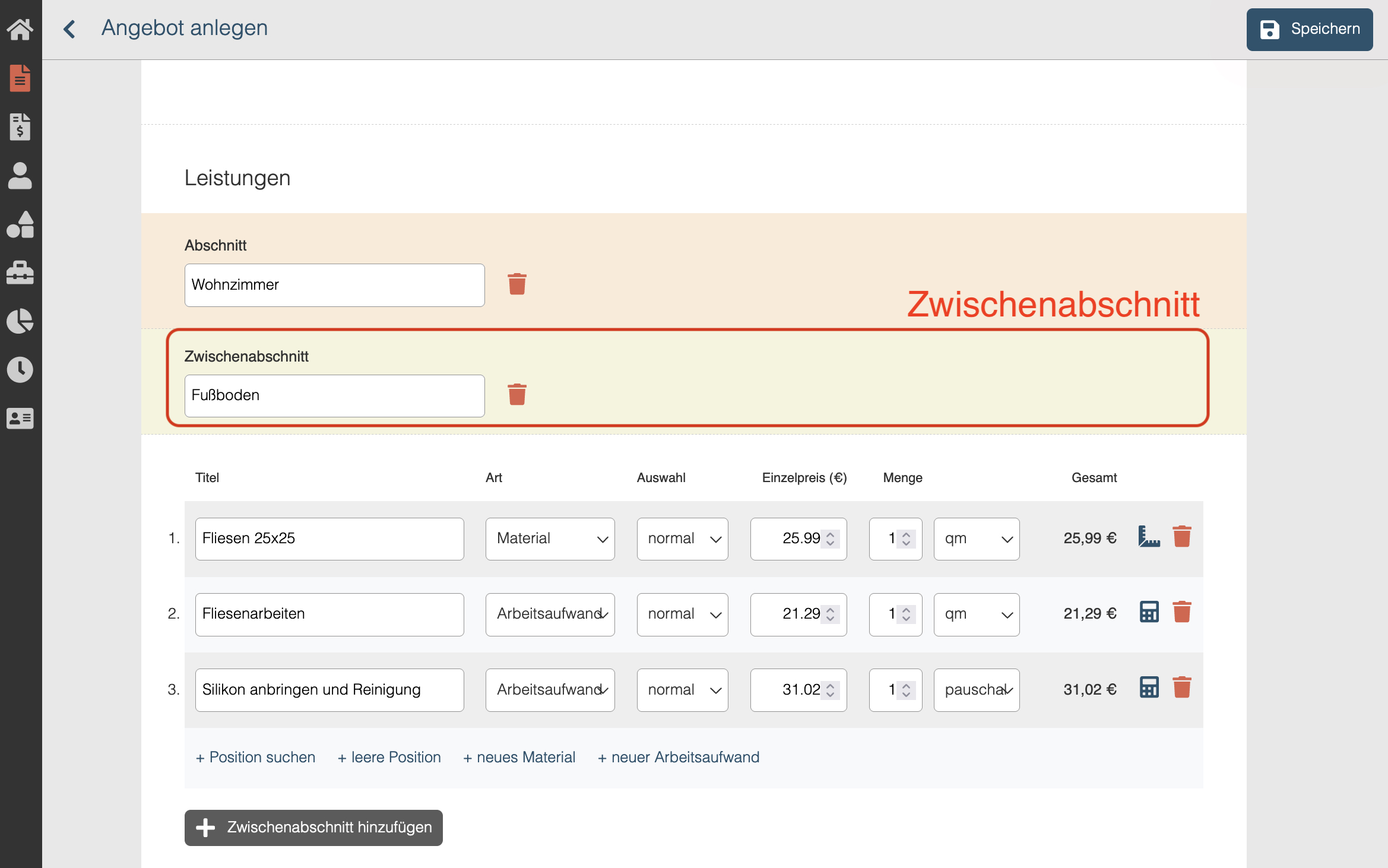Click the Fußboden subsection name field
The image size is (1388, 868).
pyautogui.click(x=335, y=395)
